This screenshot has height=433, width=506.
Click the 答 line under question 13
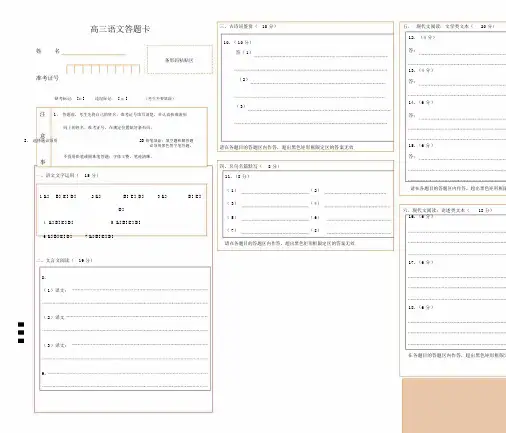[463, 85]
